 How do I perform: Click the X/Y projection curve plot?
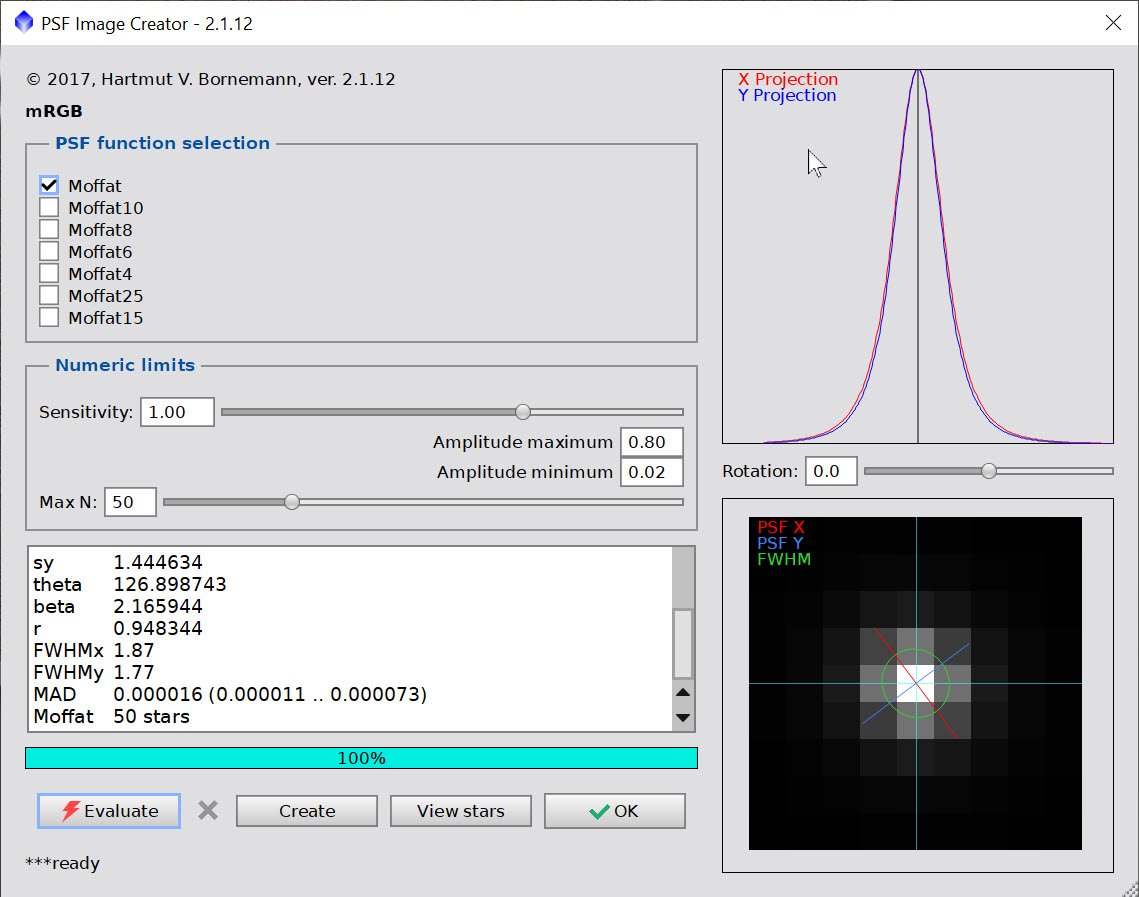click(917, 256)
